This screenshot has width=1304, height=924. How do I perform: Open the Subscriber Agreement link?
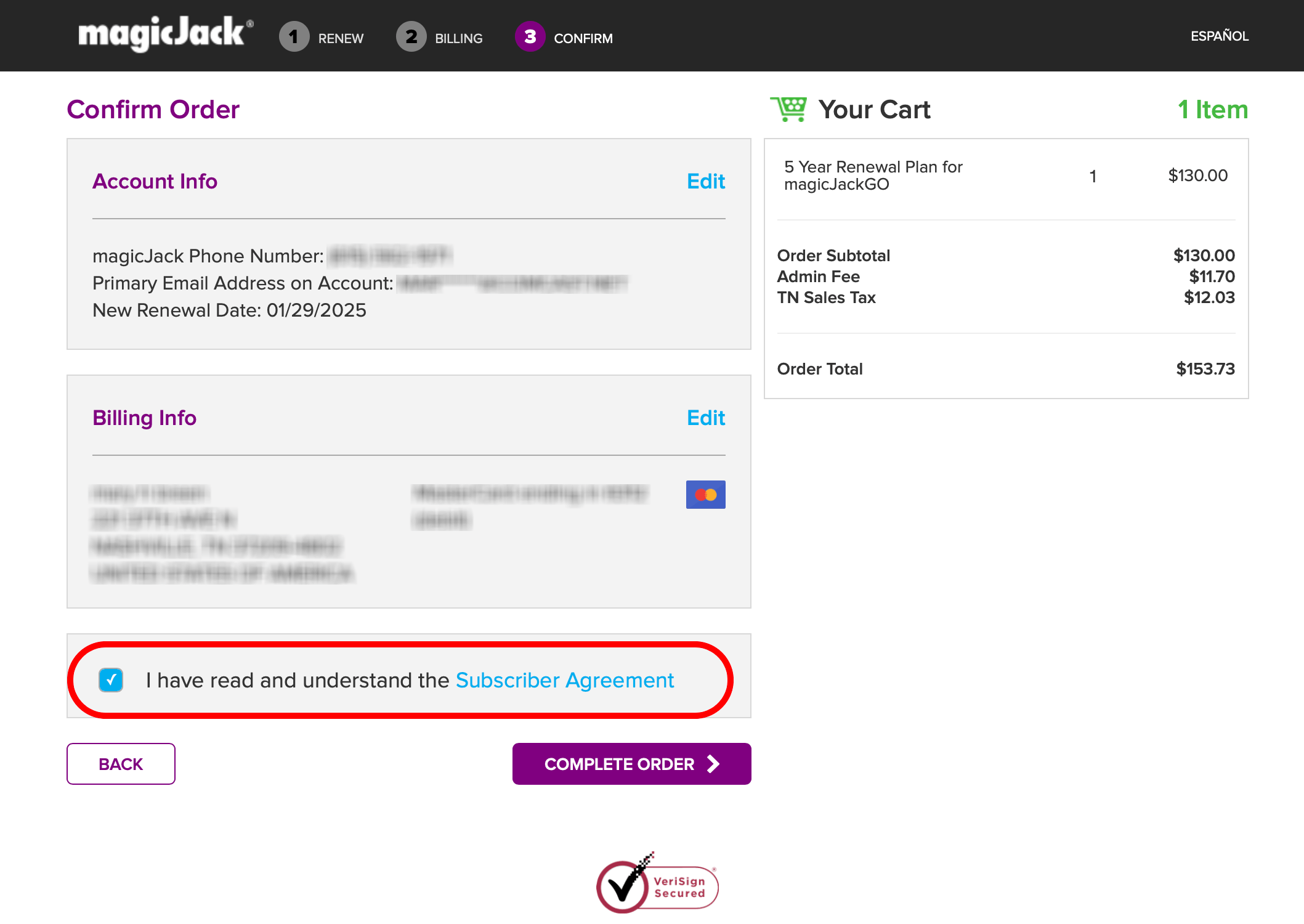564,680
